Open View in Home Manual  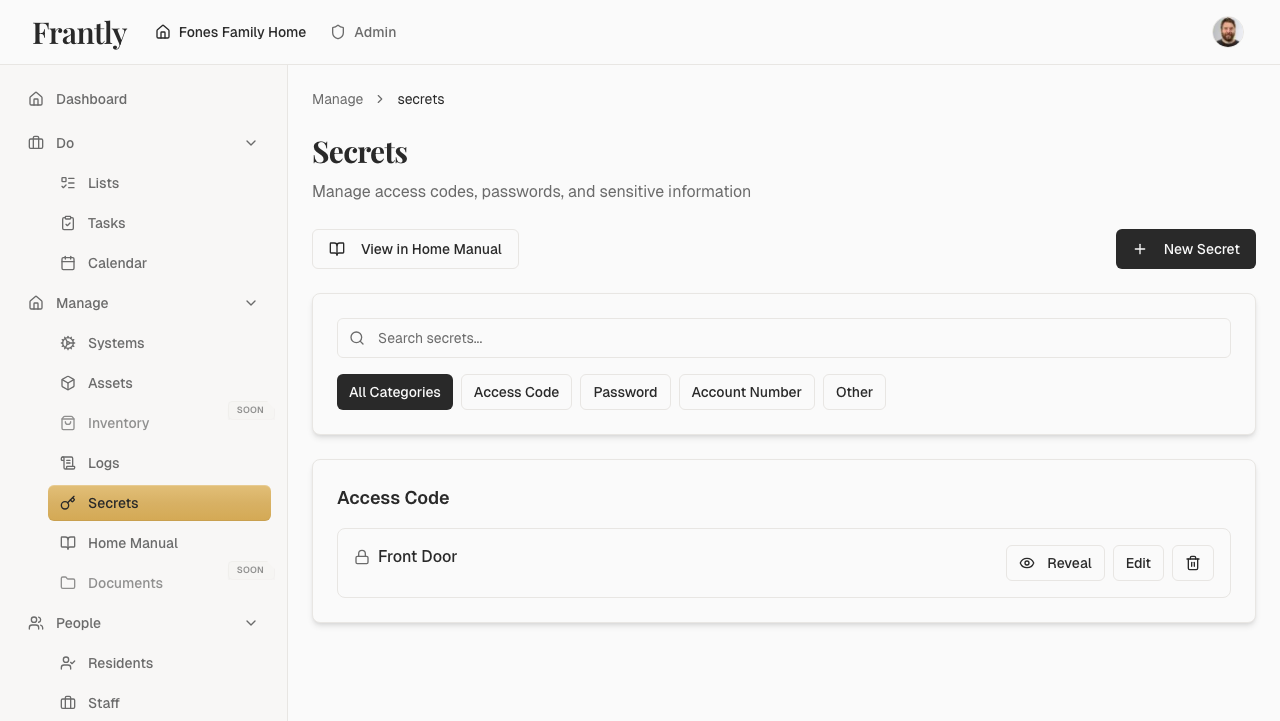pyautogui.click(x=415, y=249)
